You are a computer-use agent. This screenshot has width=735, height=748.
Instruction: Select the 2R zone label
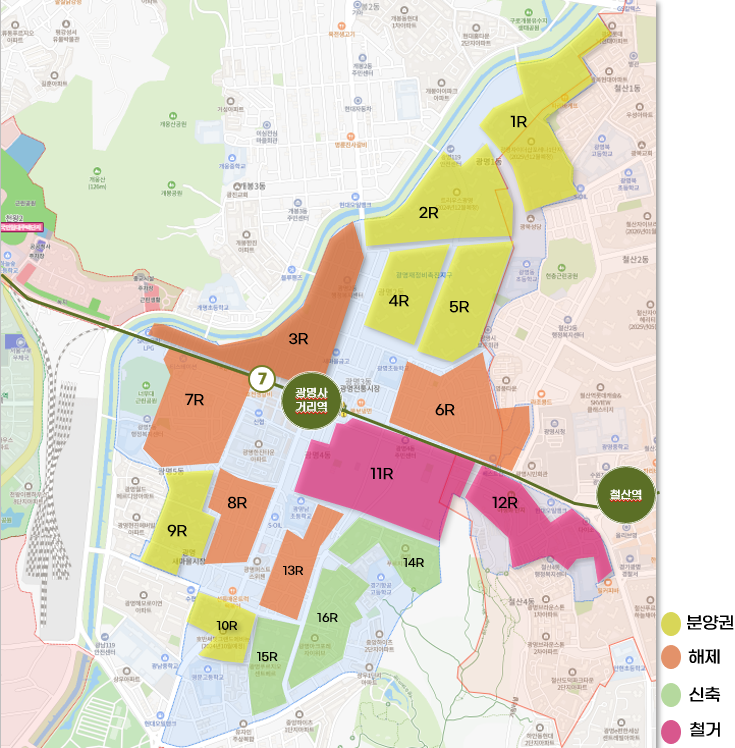tap(428, 213)
